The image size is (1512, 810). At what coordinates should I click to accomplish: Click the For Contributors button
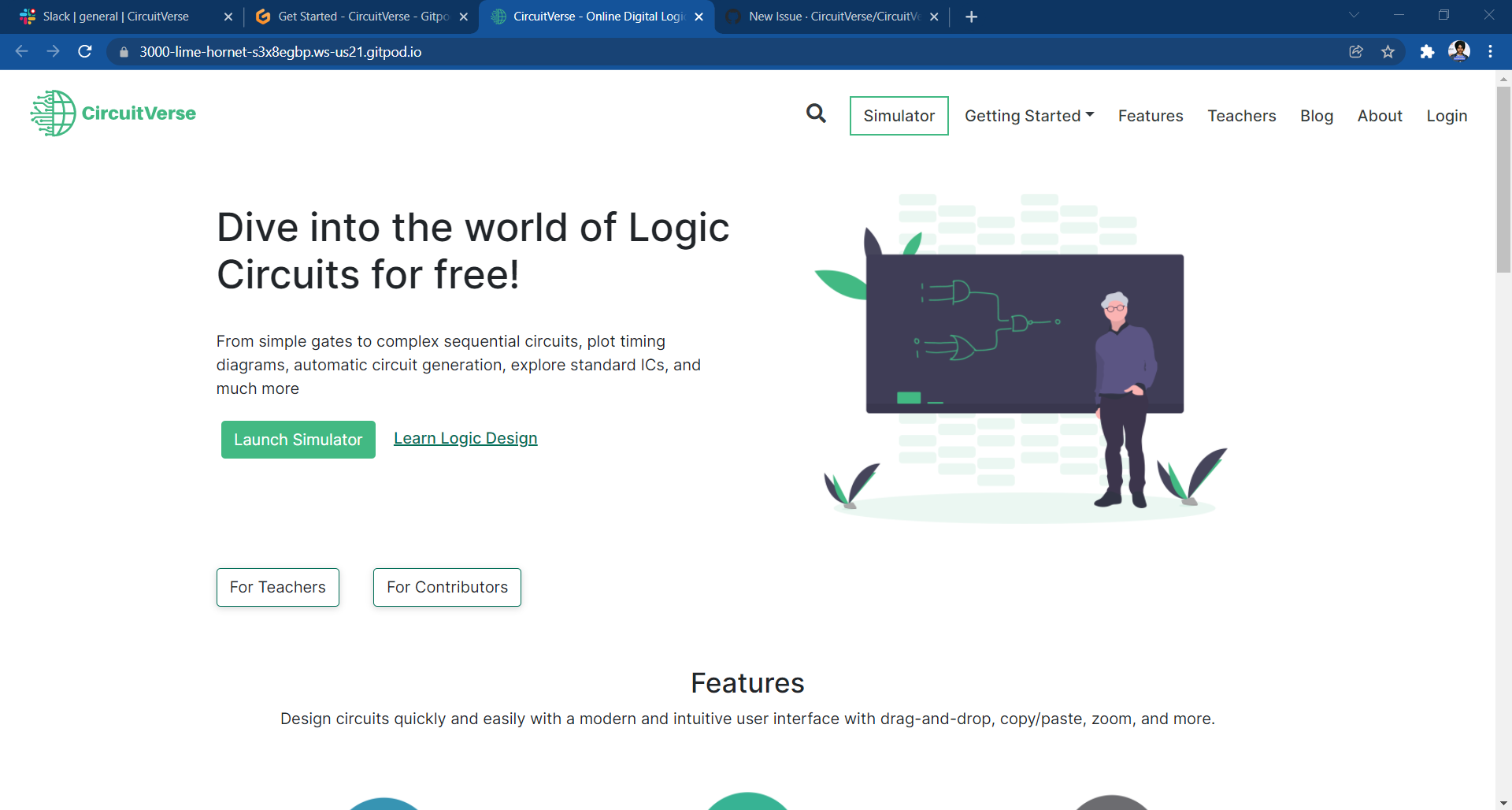[447, 587]
